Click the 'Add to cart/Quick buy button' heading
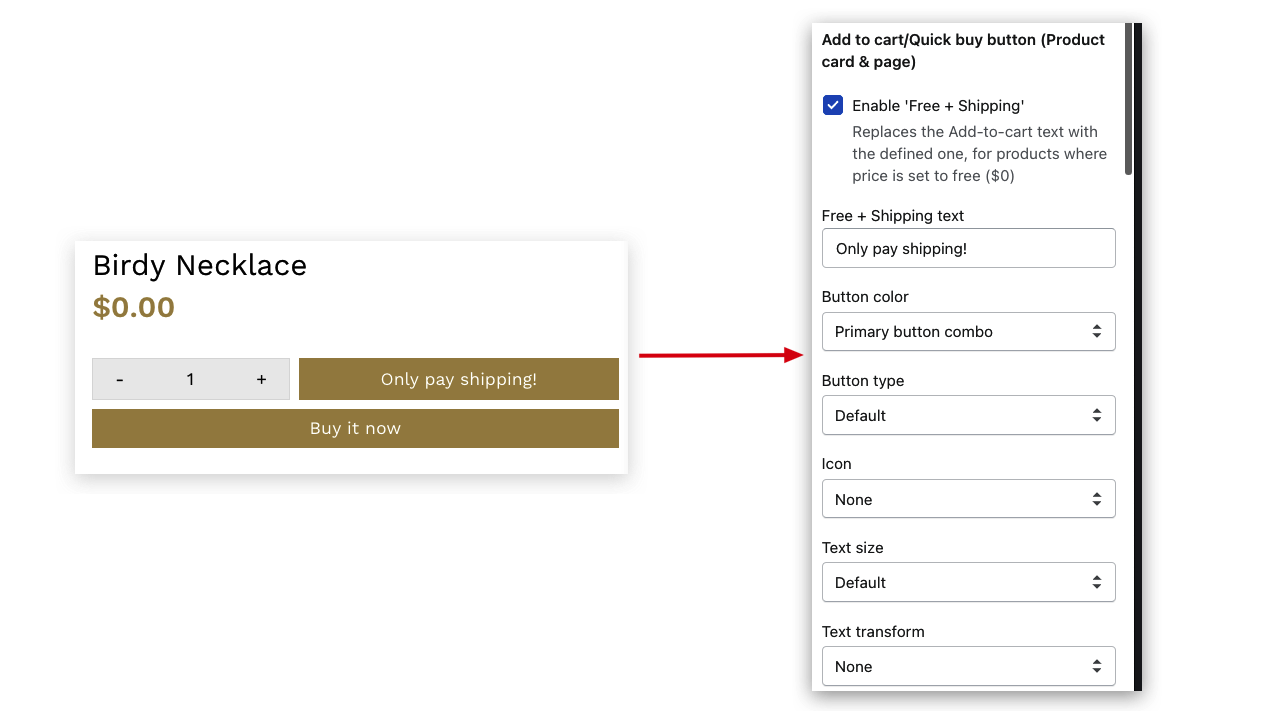 tap(962, 51)
